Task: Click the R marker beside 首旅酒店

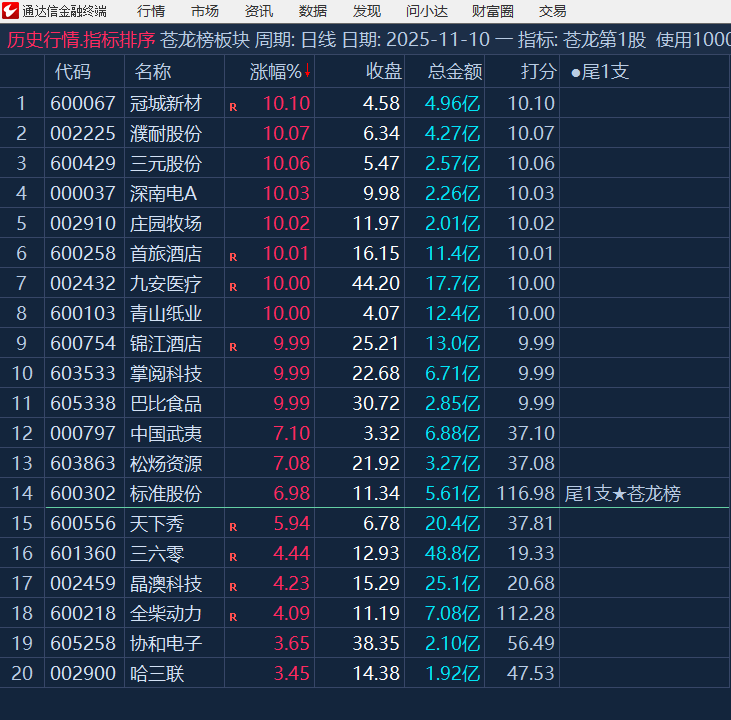Action: [x=233, y=256]
